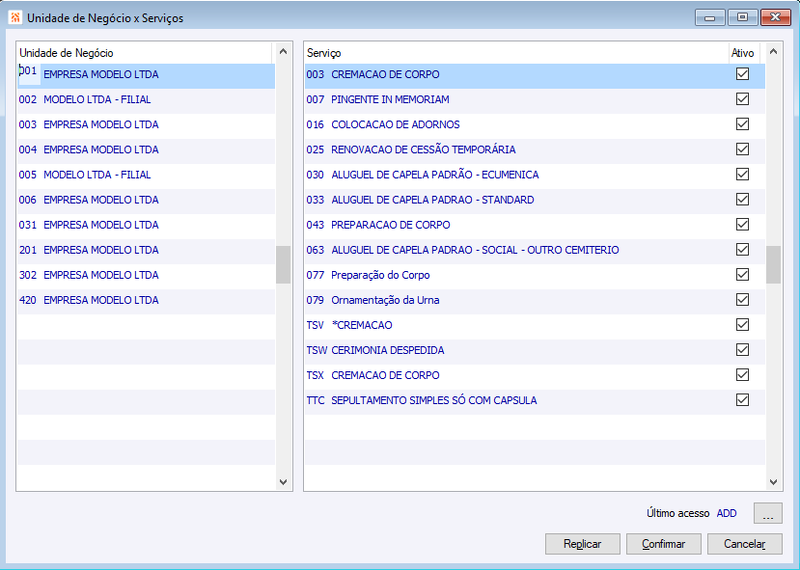Cancel with the Cancelar button
Viewport: 800px width, 570px height.
coord(744,544)
